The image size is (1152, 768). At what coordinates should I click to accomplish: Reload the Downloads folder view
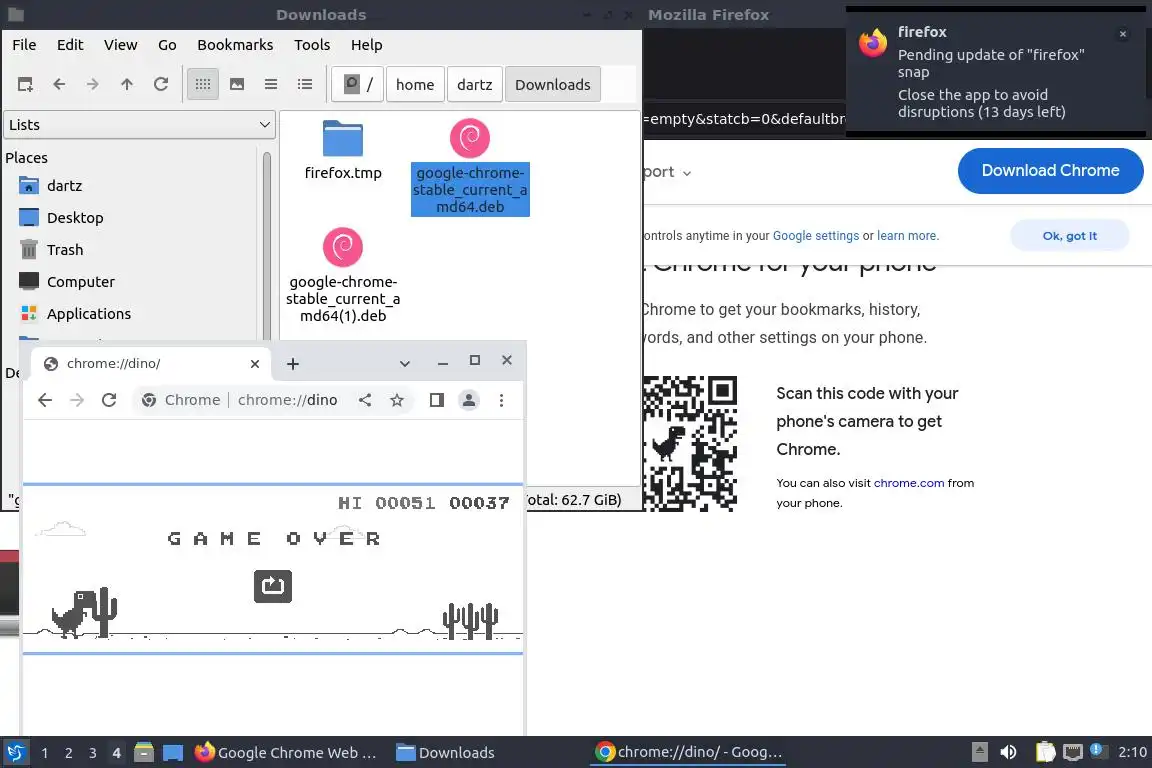[x=161, y=85]
